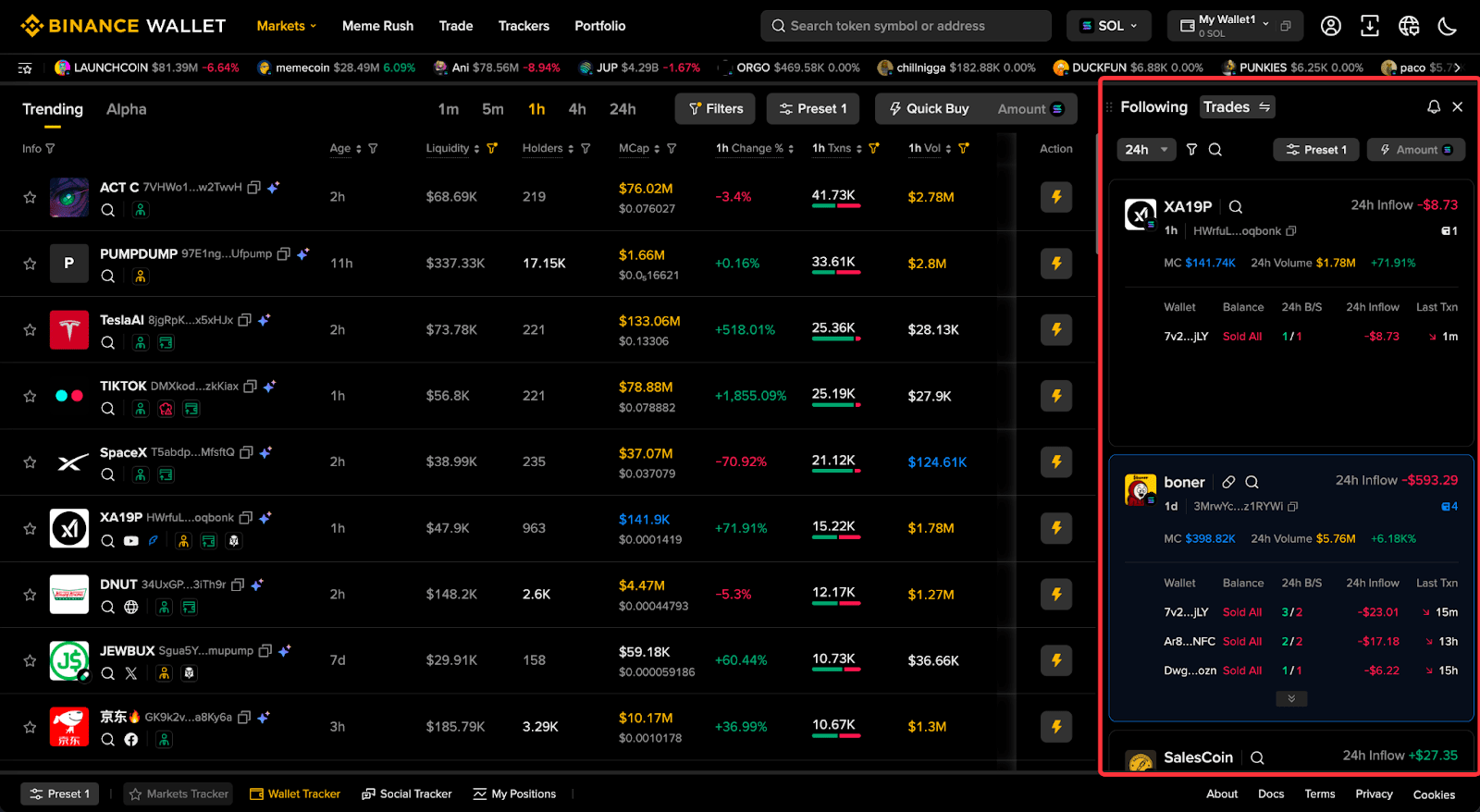This screenshot has width=1480, height=812.
Task: Open Markets dropdown menu
Action: coord(287,26)
